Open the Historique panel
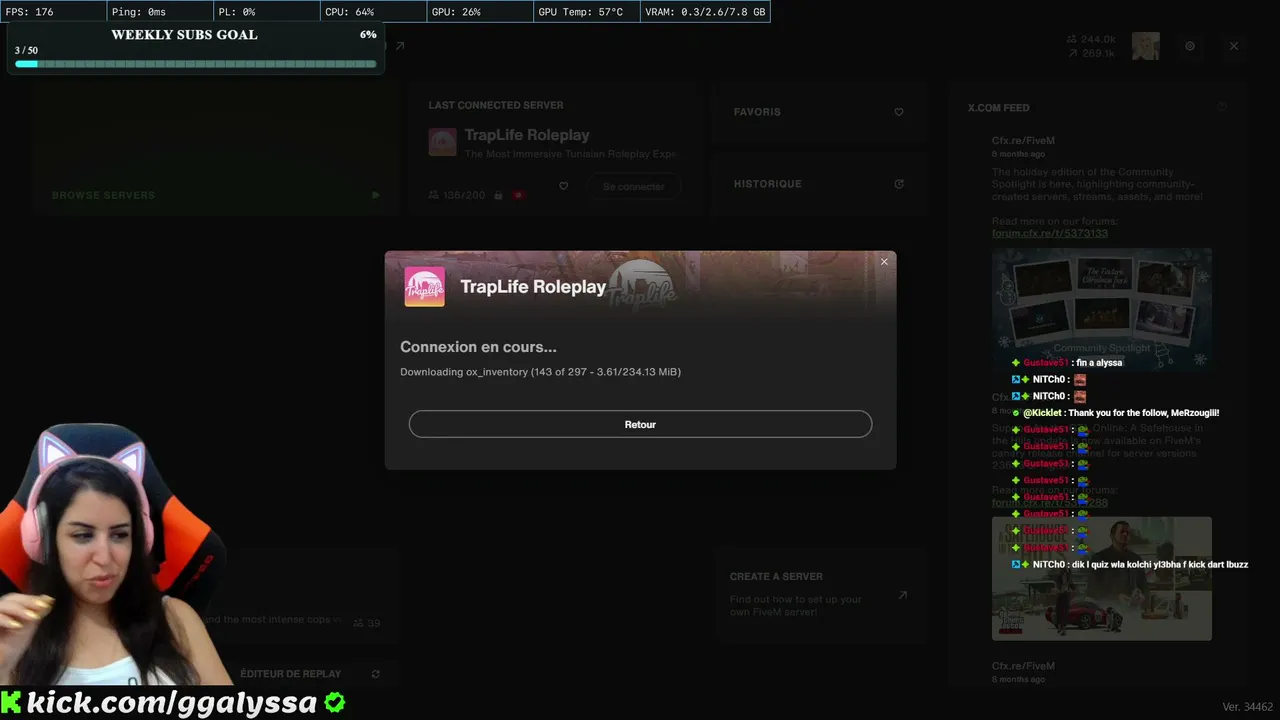Screen dimensions: 1280x720 pyautogui.click(x=818, y=184)
